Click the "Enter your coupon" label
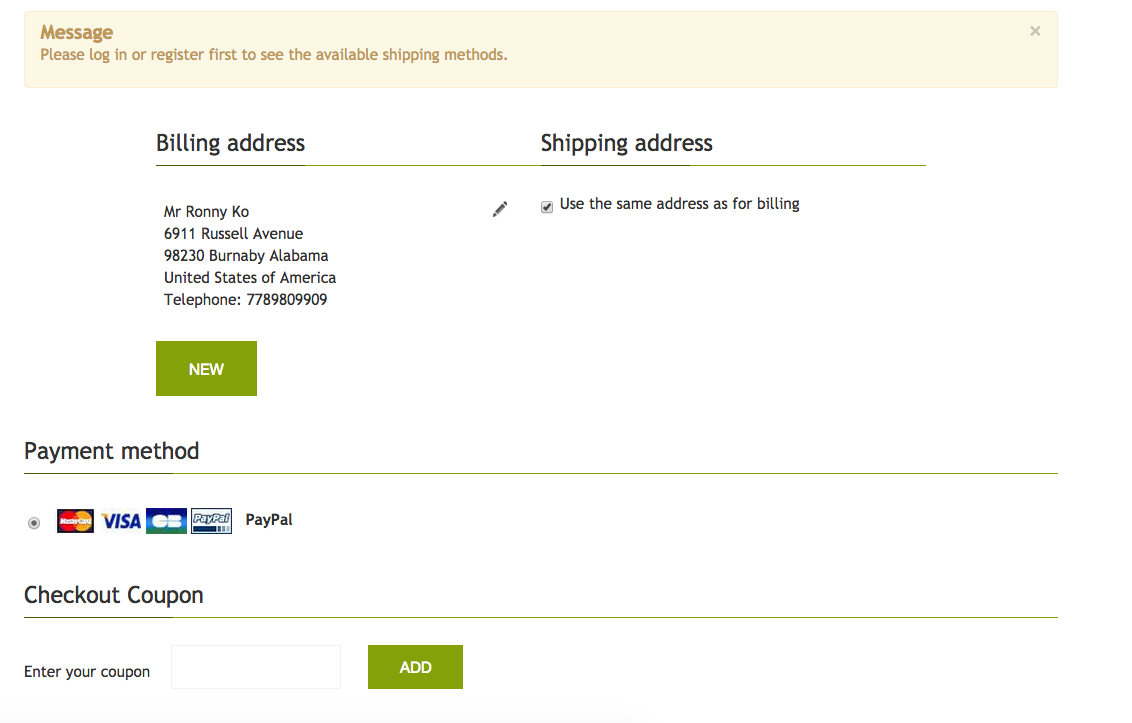Viewport: 1132px width, 723px height. 87,672
